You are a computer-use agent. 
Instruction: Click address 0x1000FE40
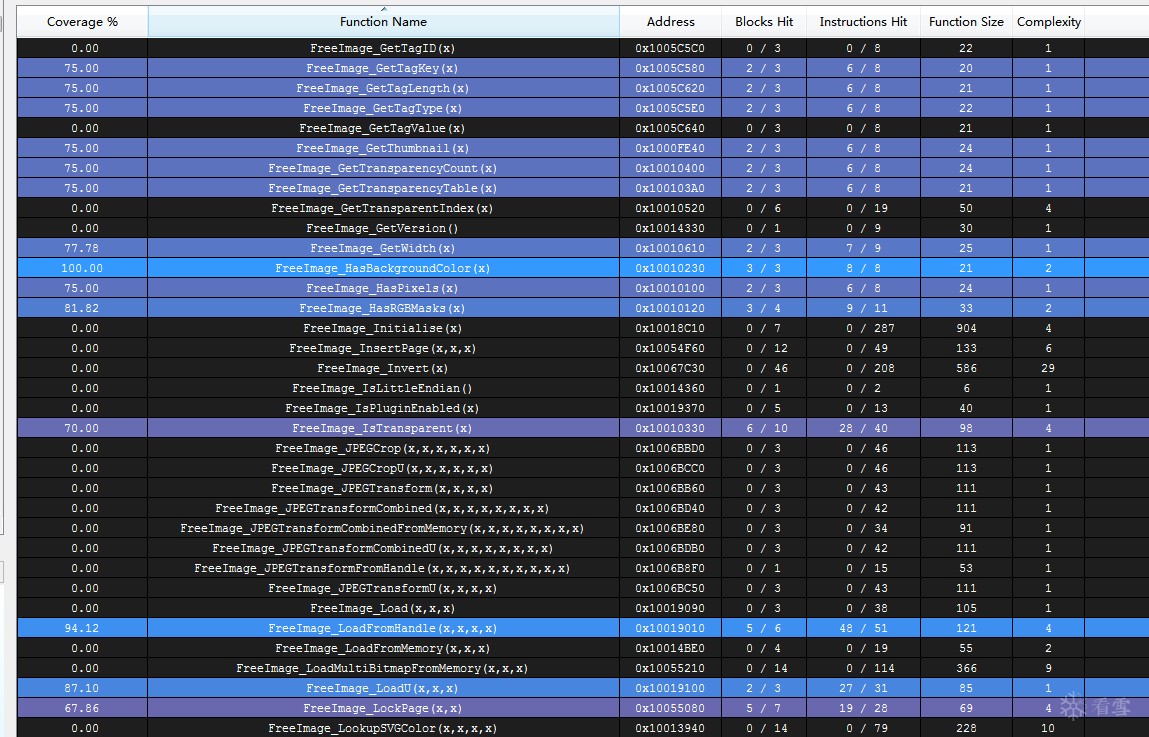670,148
